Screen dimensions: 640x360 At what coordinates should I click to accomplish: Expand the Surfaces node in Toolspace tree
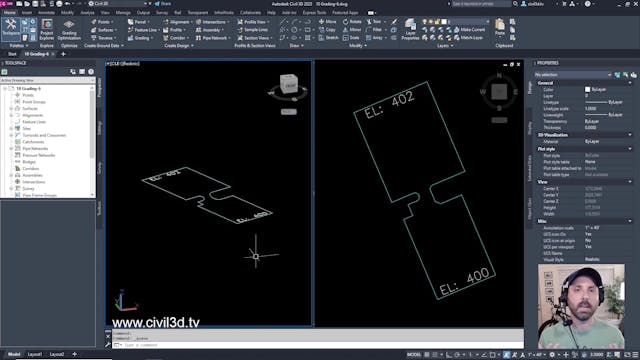(x=11, y=109)
